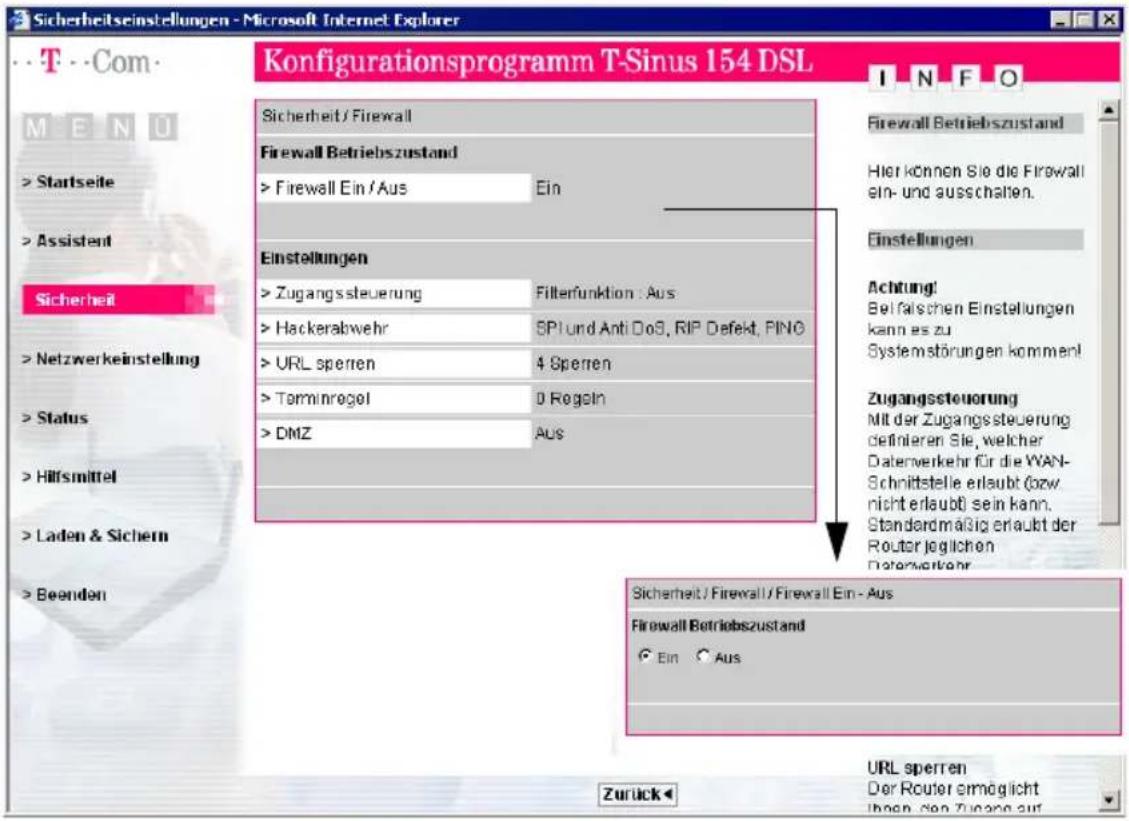Go to the Status menu entry
The image size is (1129, 821).
[x=55, y=418]
